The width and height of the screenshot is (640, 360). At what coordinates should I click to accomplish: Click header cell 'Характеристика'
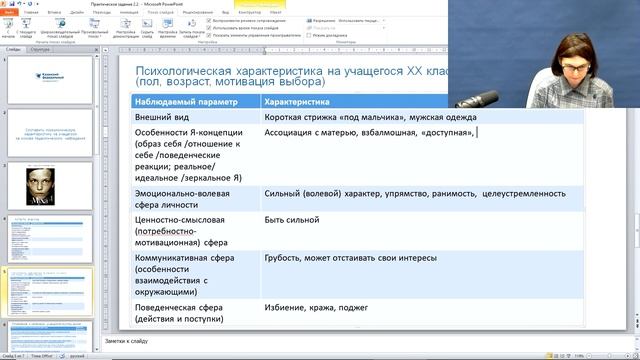(x=297, y=102)
